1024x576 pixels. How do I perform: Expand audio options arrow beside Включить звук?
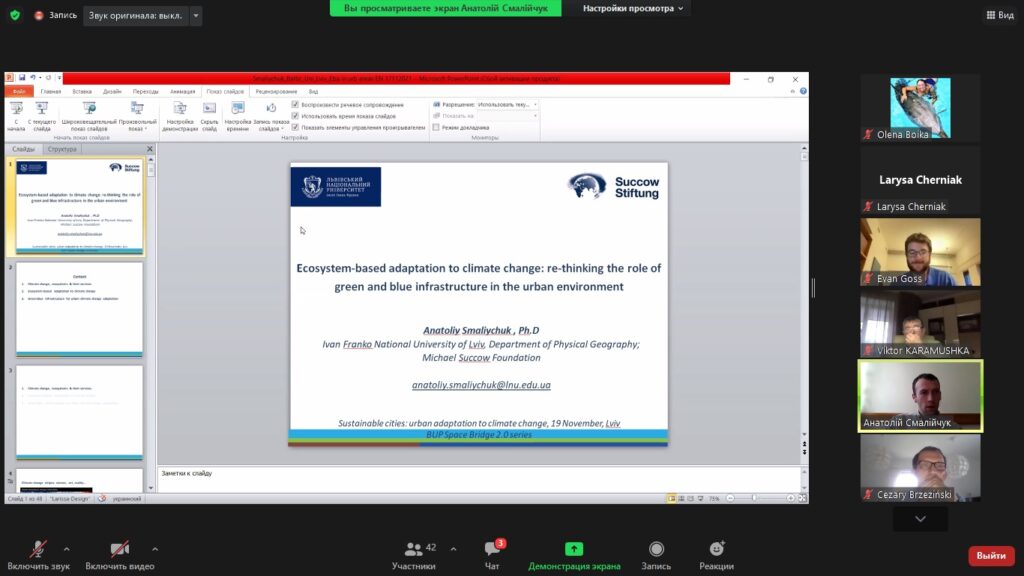coord(67,549)
